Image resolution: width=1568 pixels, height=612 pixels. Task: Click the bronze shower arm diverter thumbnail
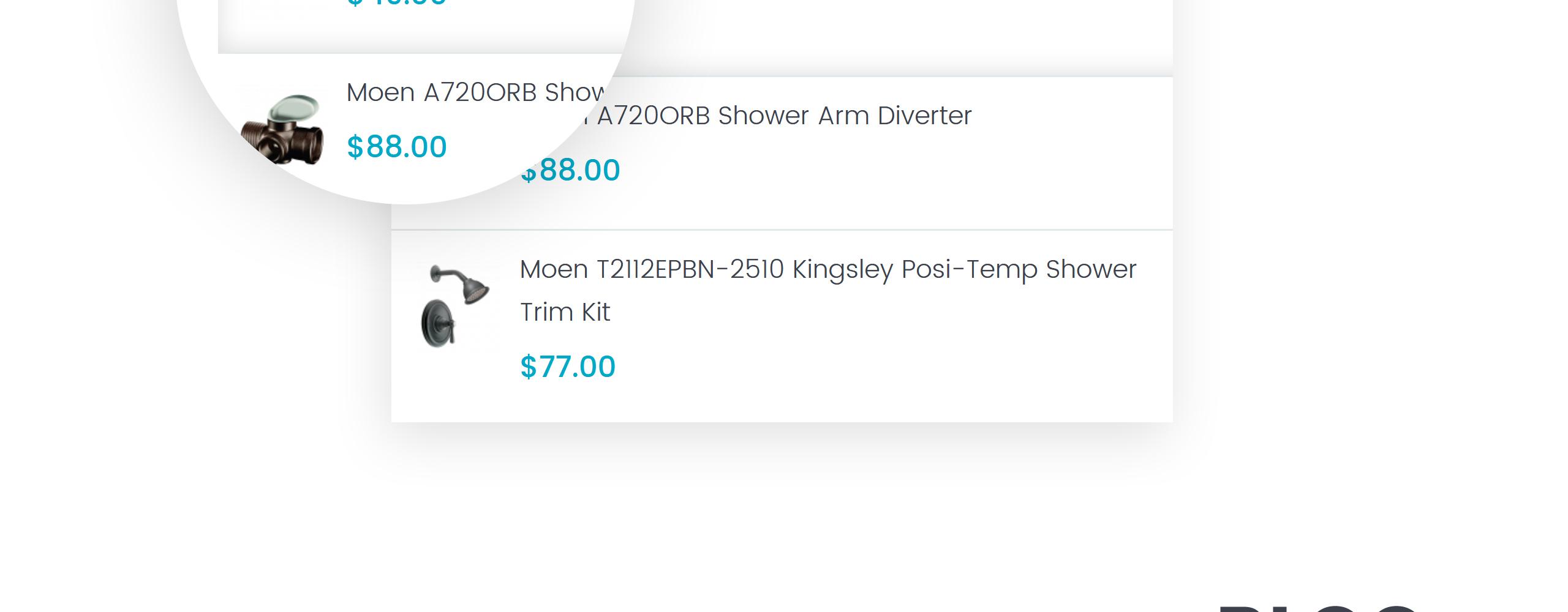click(x=282, y=130)
